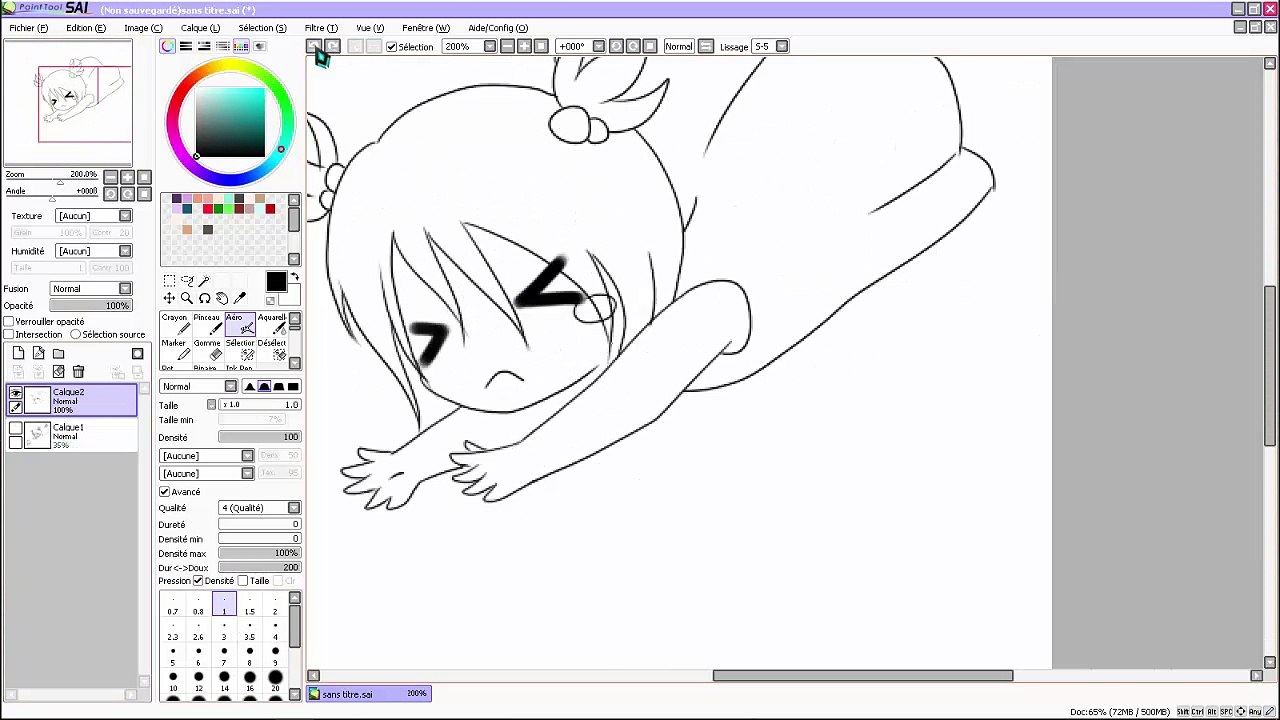Swap foreground and background colors
This screenshot has height=720, width=1280.
click(x=294, y=277)
